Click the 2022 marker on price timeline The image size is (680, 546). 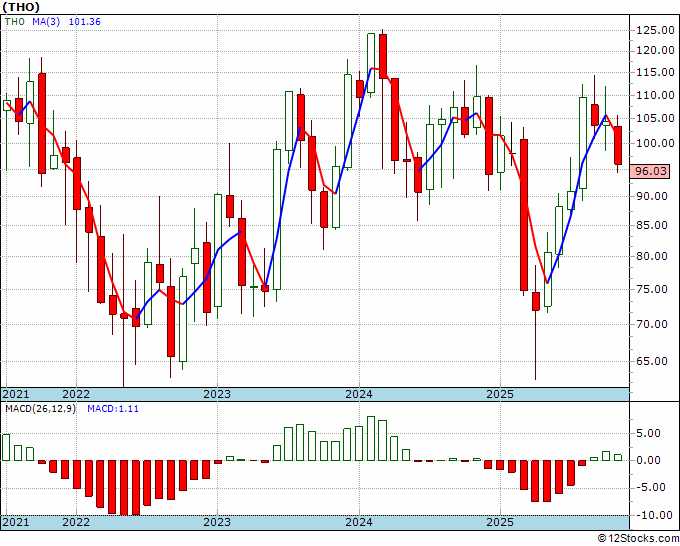tap(76, 394)
